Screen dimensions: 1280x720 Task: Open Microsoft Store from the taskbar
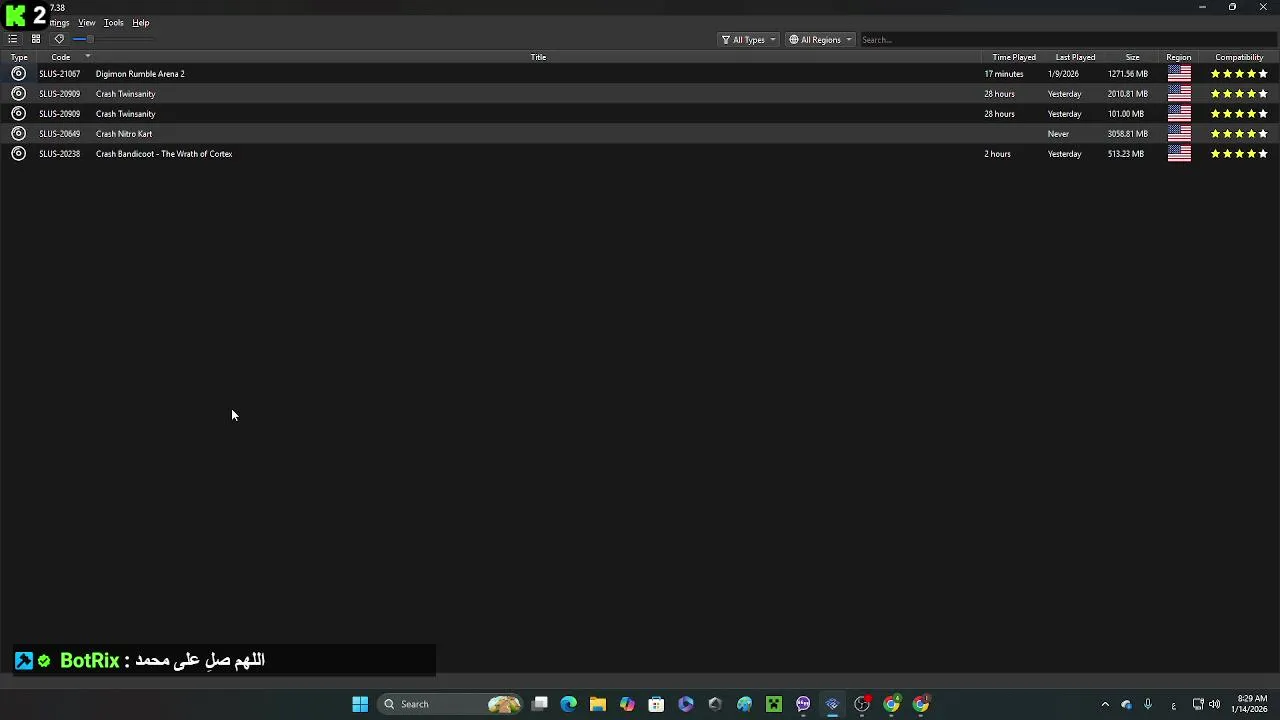pos(656,704)
